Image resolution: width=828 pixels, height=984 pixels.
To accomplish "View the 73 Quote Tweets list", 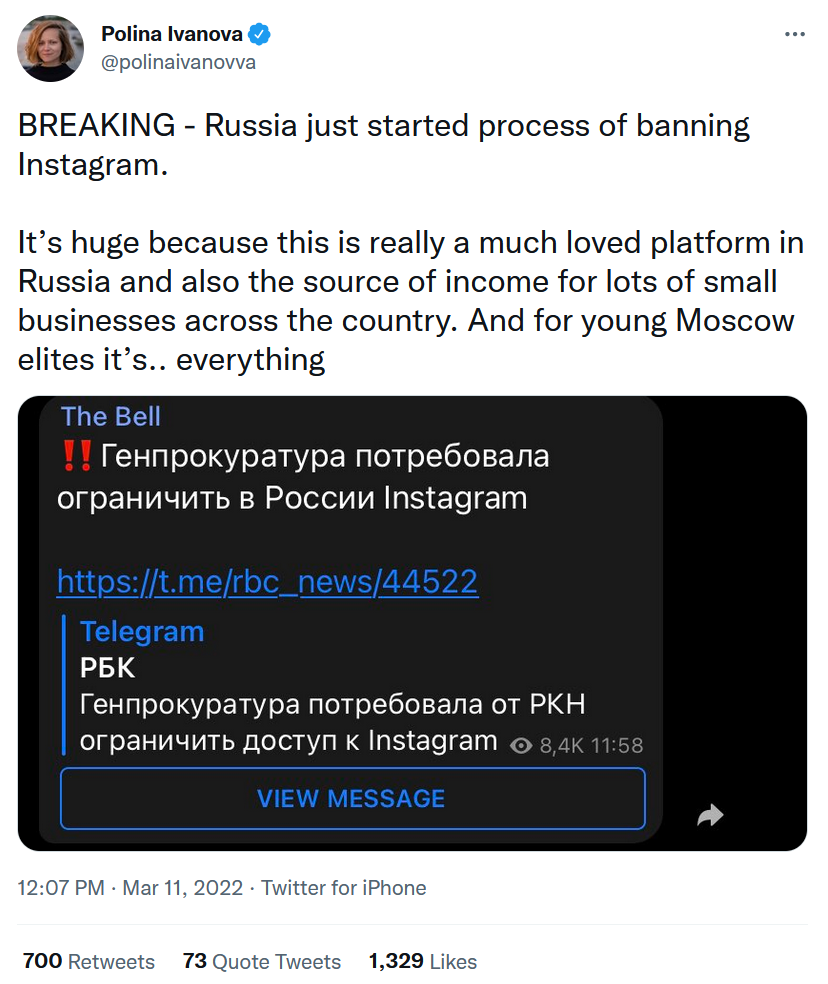I will [261, 962].
